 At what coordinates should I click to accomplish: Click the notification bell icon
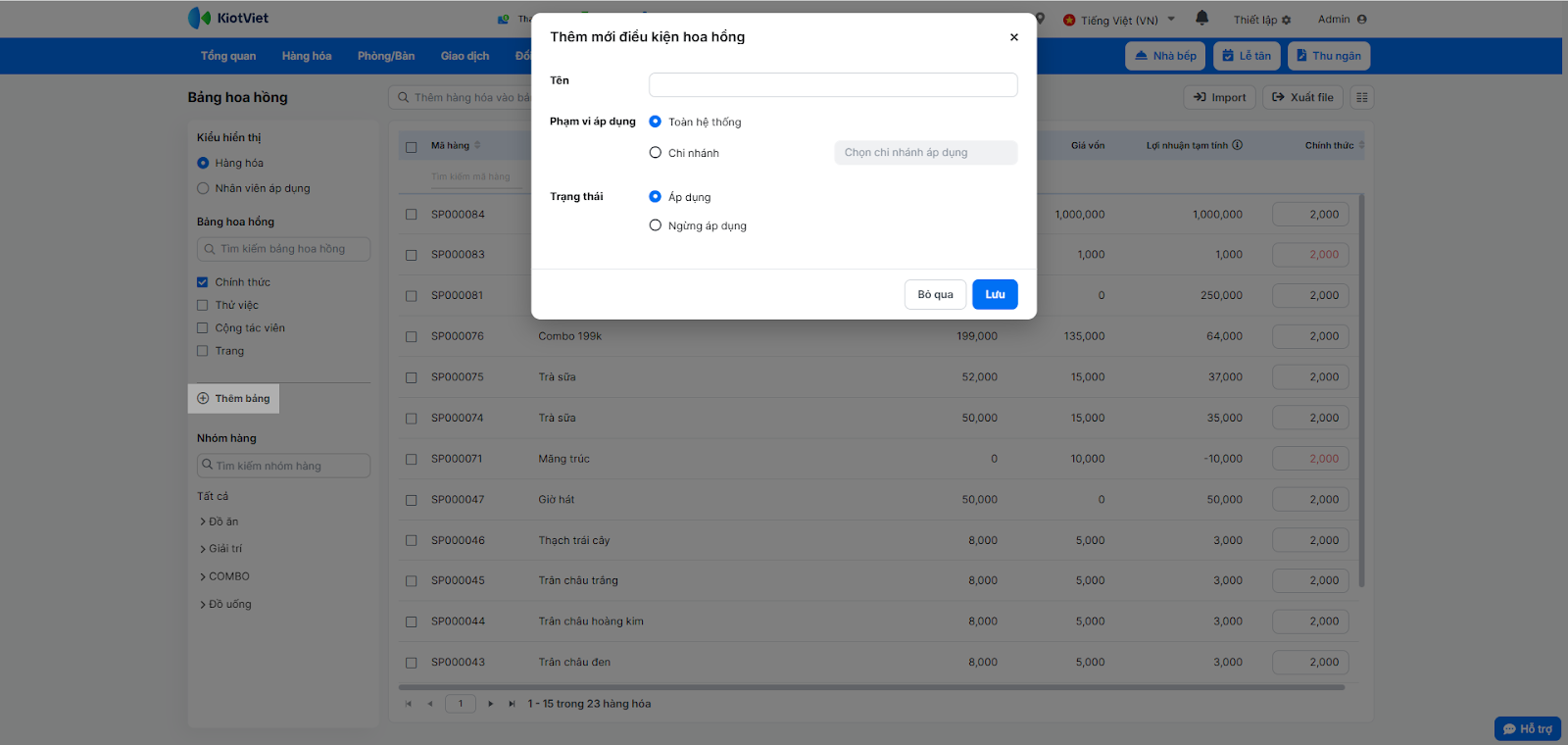(1201, 19)
